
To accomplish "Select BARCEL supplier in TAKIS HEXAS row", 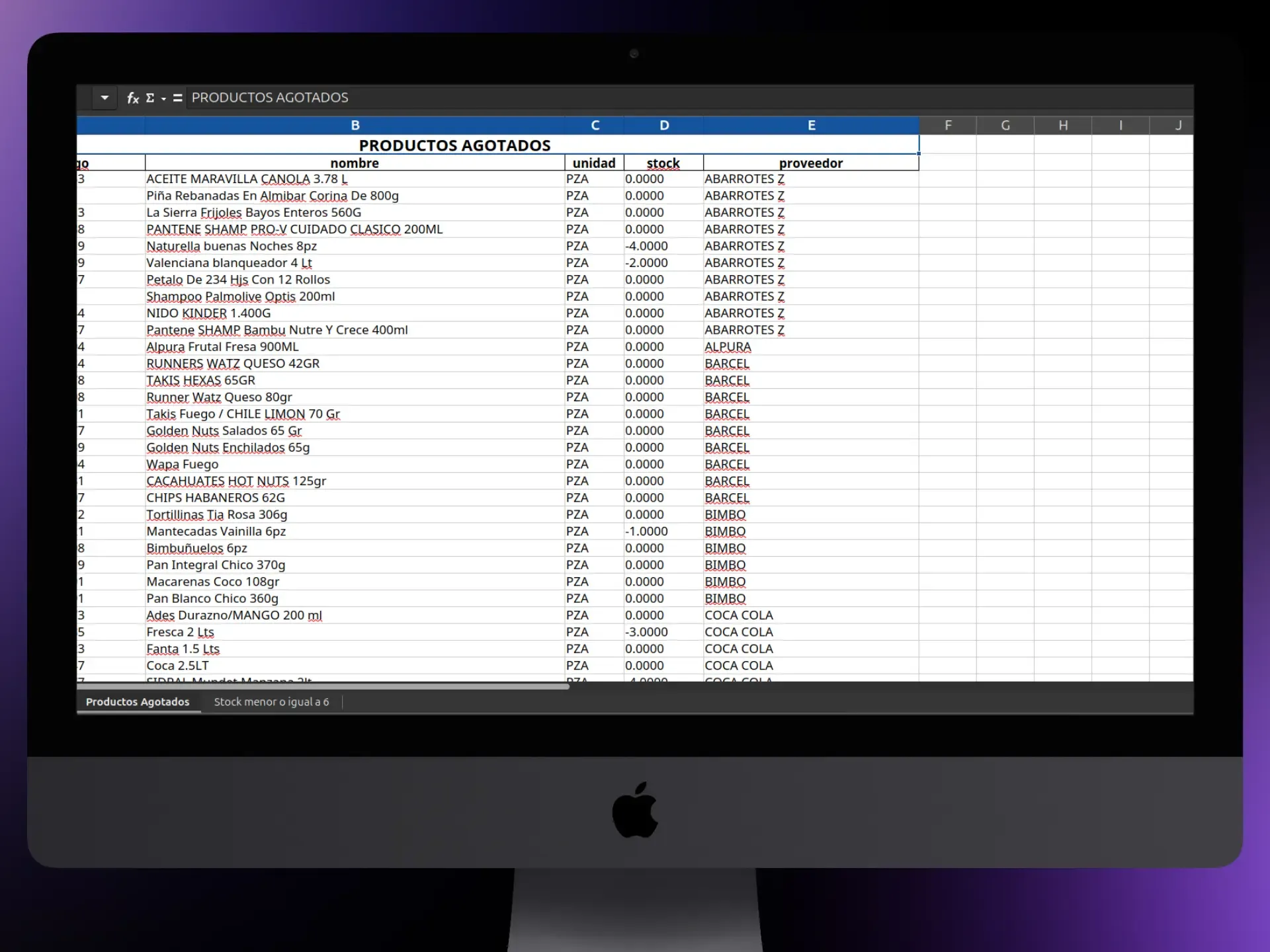I will point(811,380).
